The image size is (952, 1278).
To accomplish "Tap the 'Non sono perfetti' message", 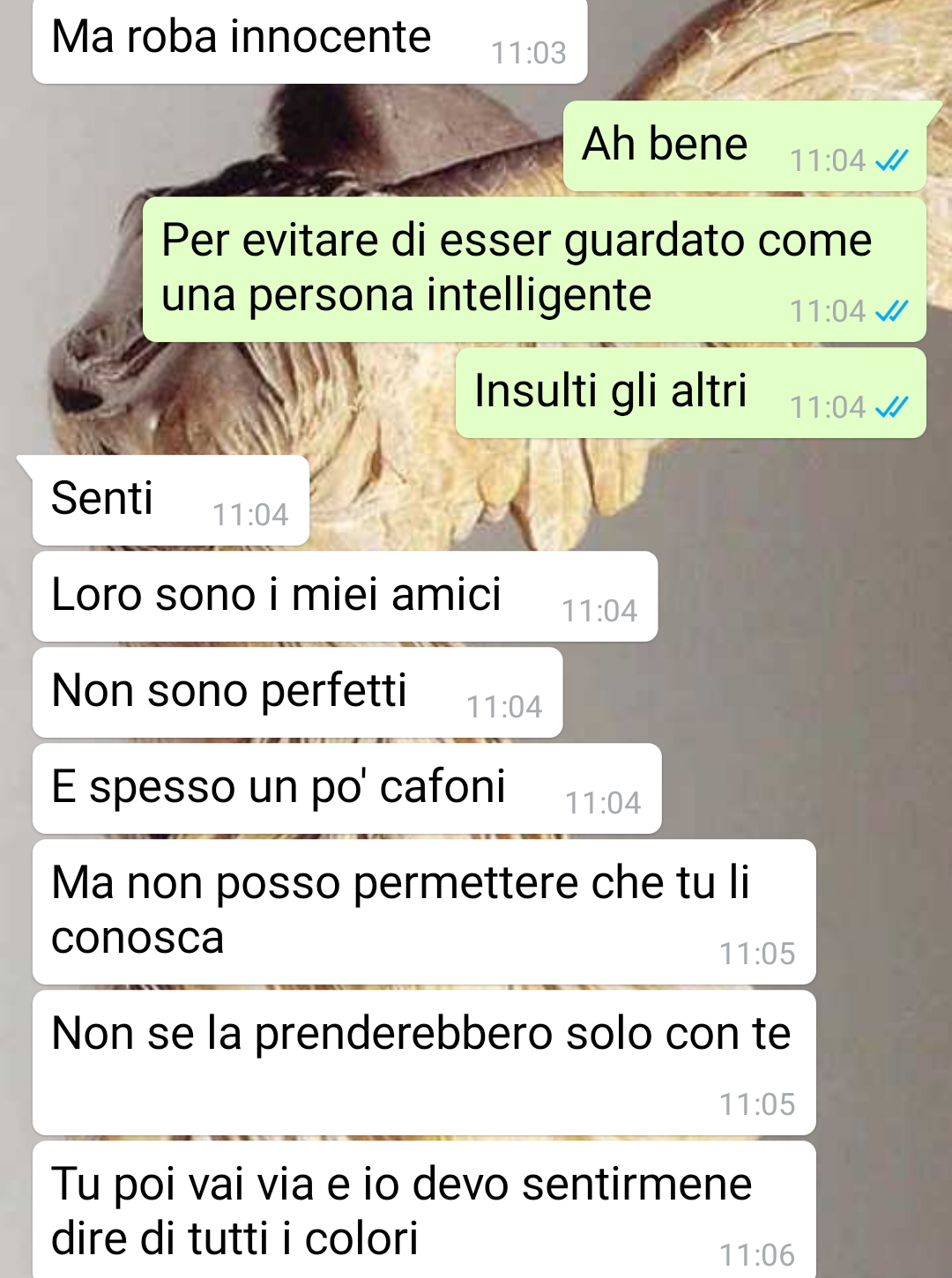I will tap(297, 693).
